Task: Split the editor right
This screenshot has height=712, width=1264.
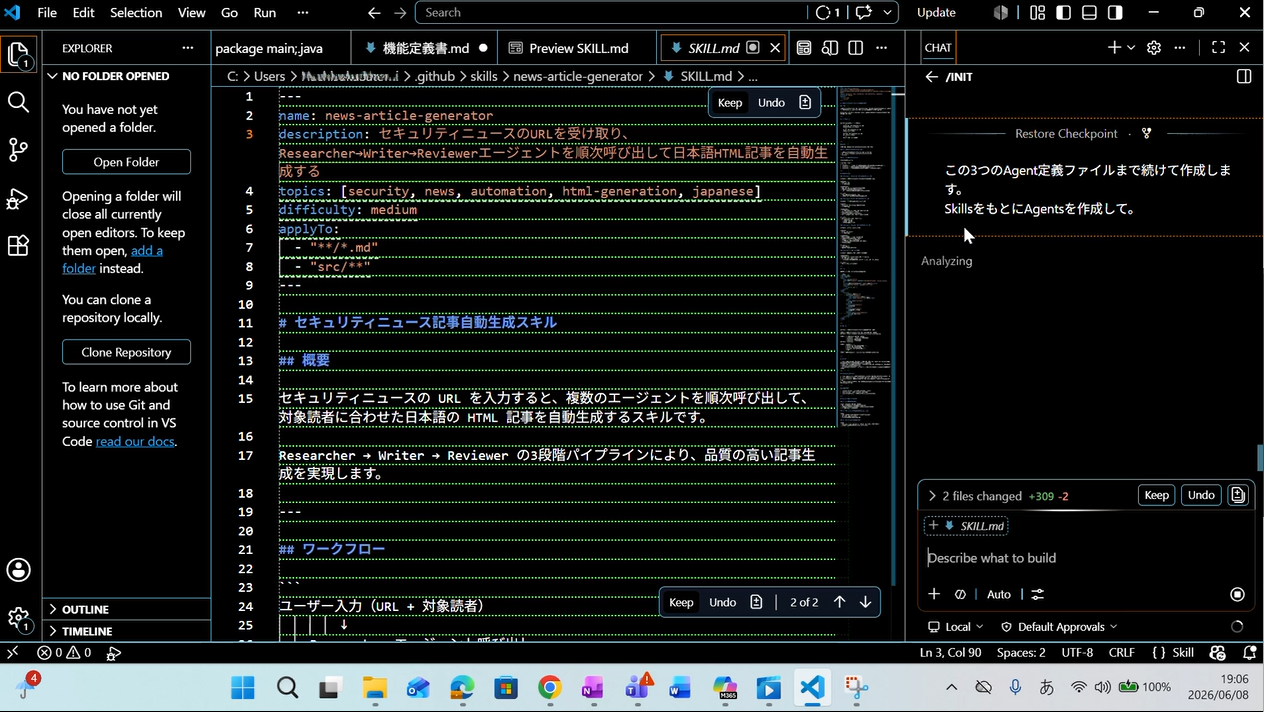Action: (x=856, y=47)
